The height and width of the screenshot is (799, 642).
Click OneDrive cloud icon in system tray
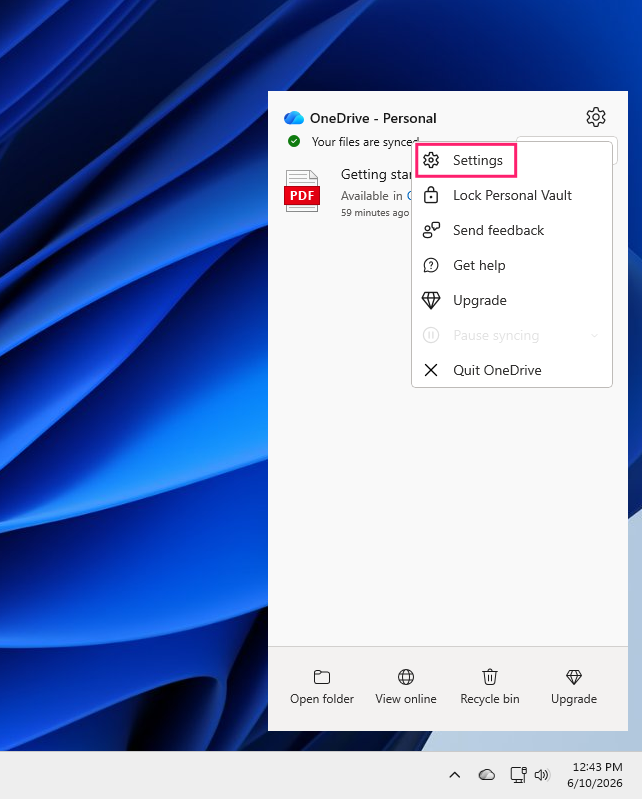tap(487, 775)
